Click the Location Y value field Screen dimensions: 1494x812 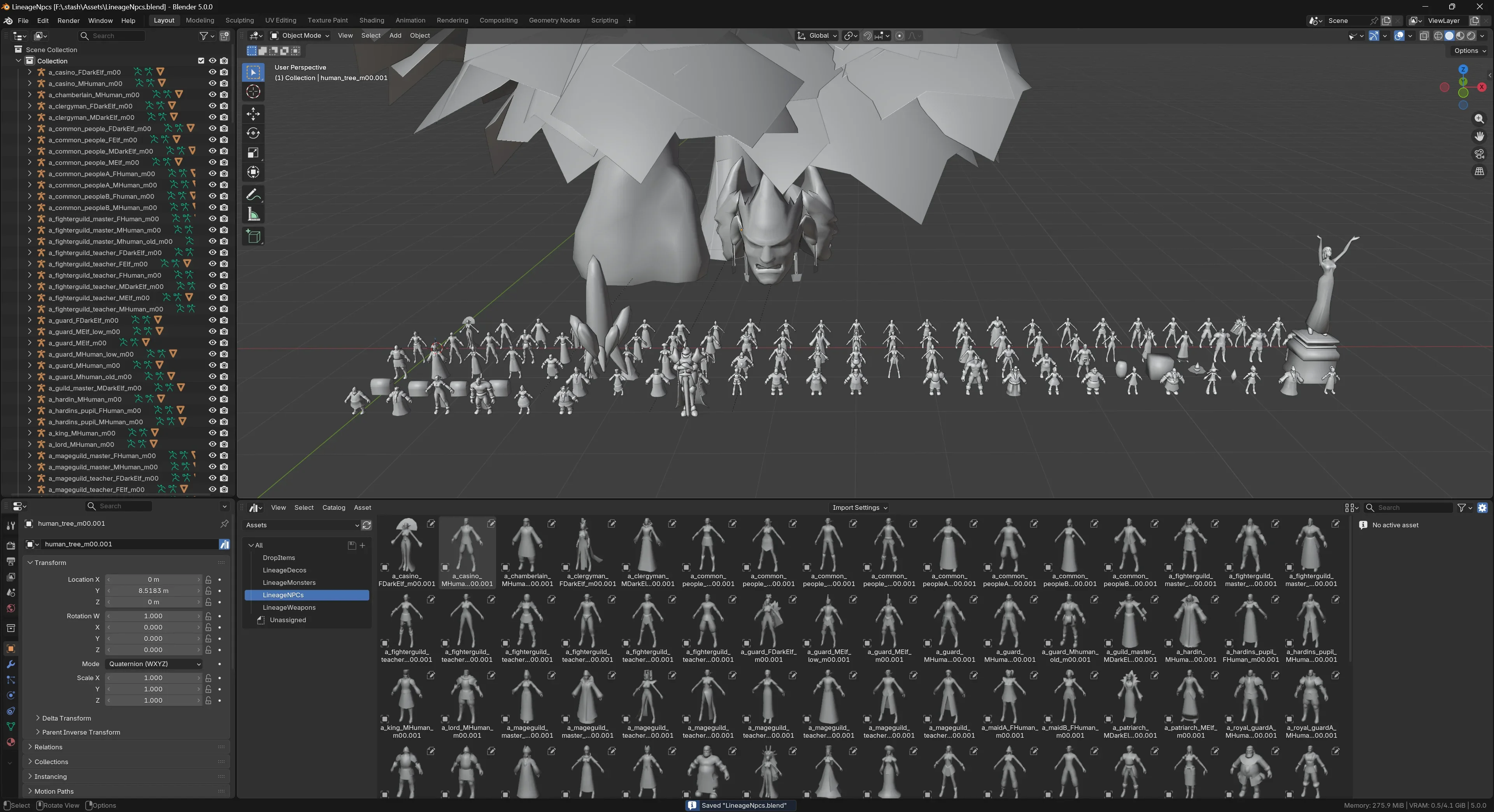(x=153, y=591)
